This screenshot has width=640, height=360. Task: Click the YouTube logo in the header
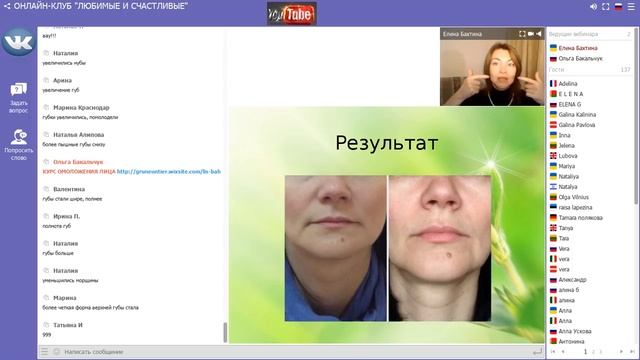point(291,14)
